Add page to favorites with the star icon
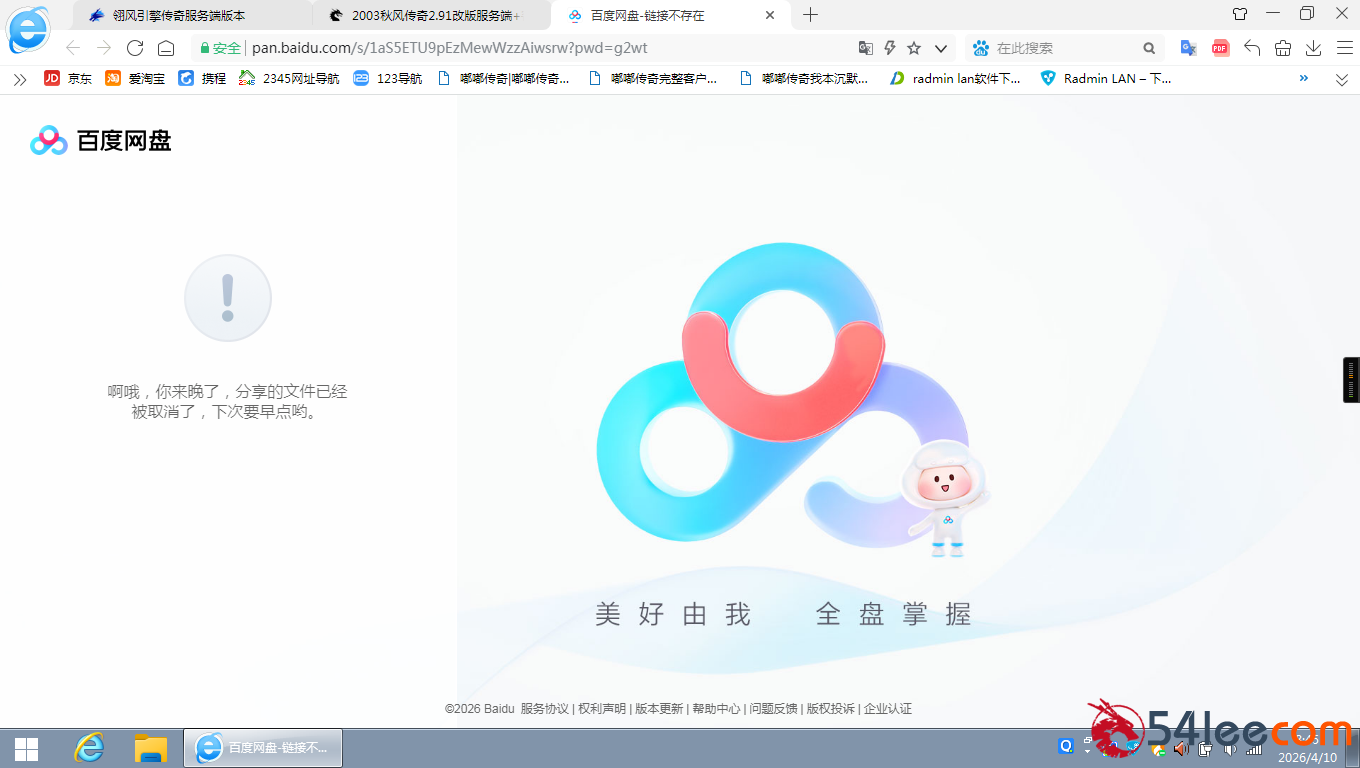 click(x=915, y=47)
